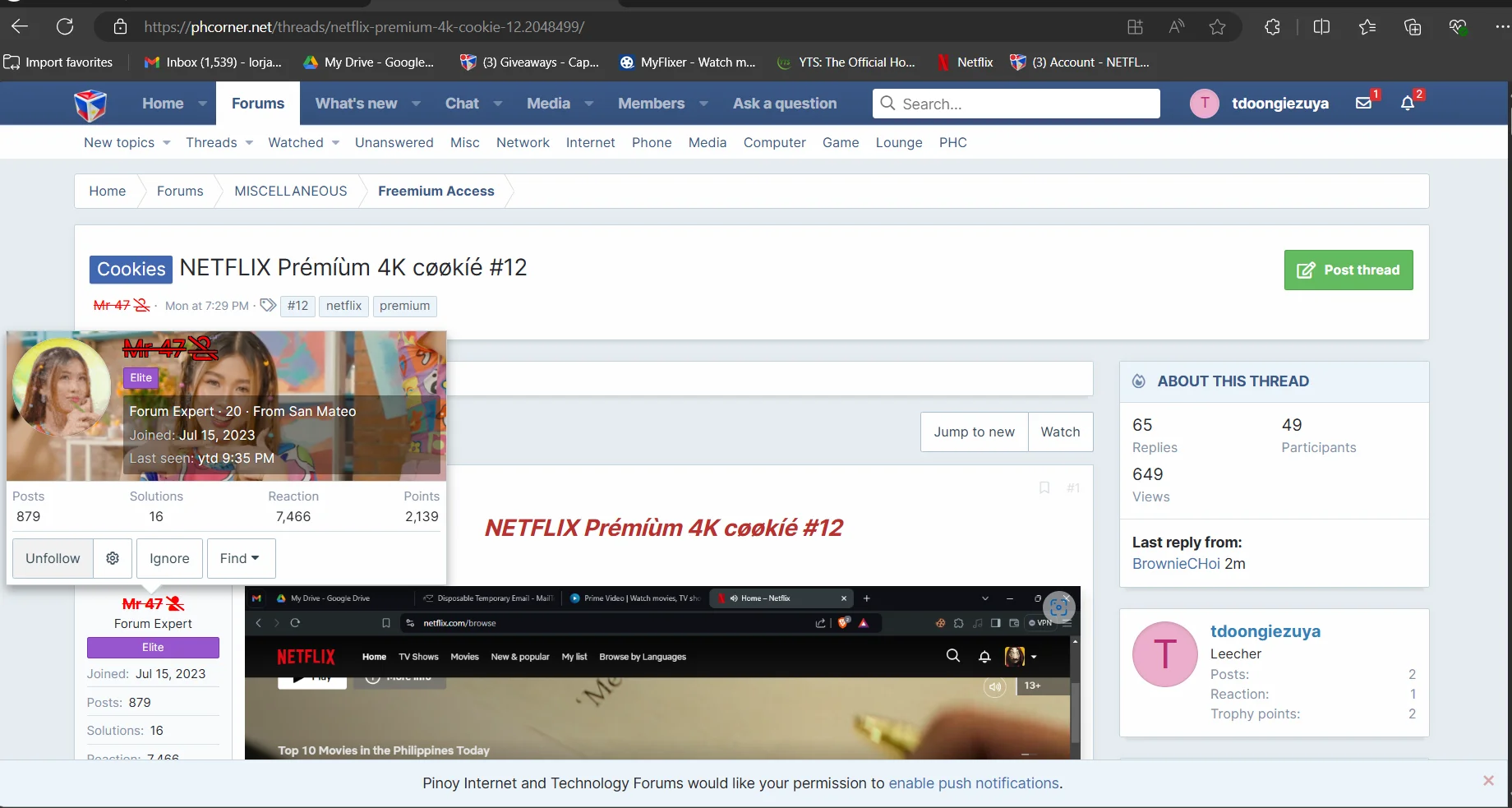
Task: Expand the Chat dropdown arrow
Action: pos(497,104)
